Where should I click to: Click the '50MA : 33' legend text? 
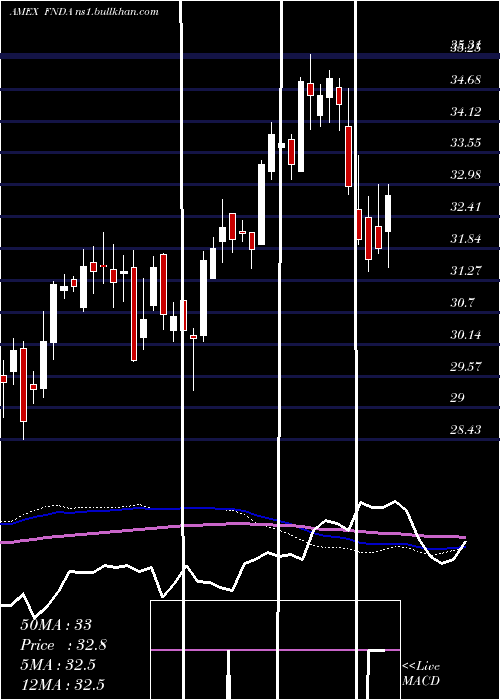pyautogui.click(x=56, y=625)
